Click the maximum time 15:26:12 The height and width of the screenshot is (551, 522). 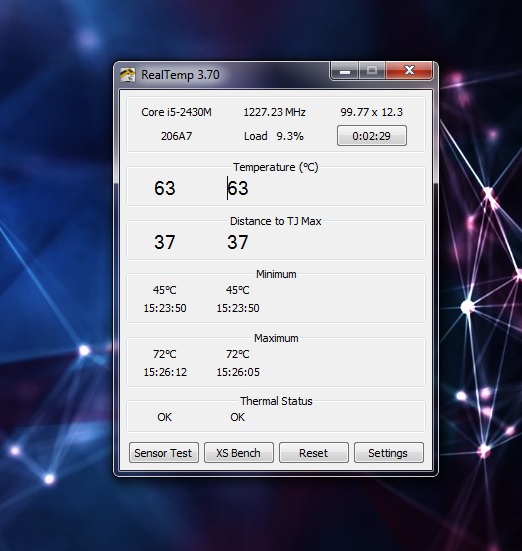coord(165,372)
